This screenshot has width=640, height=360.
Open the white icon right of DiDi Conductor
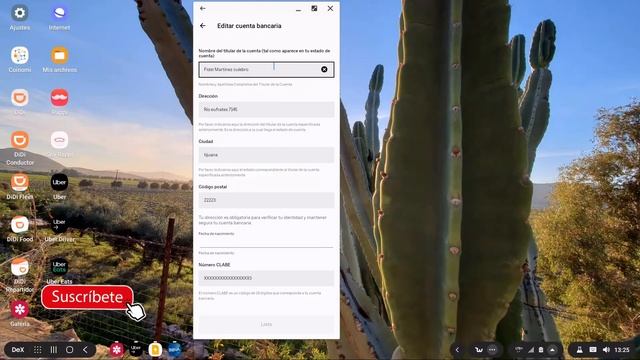click(x=59, y=140)
